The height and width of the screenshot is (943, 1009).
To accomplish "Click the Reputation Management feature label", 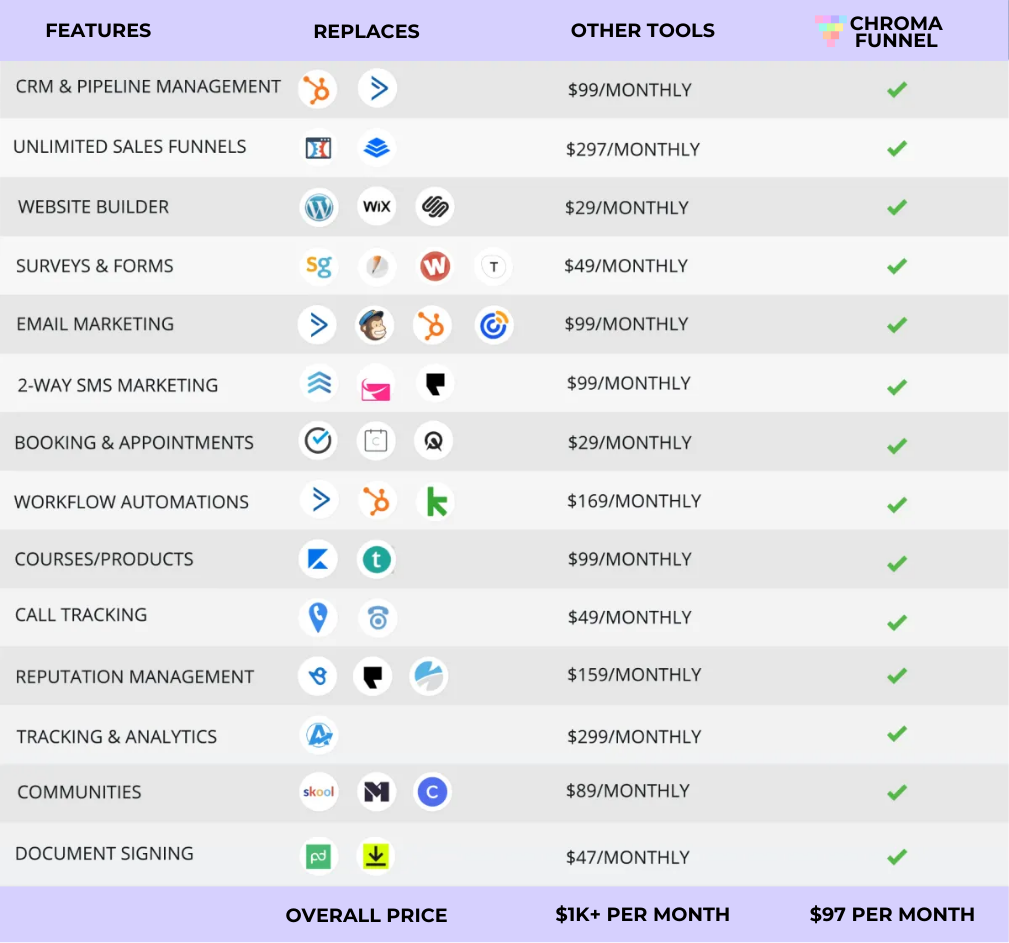I will coord(135,677).
